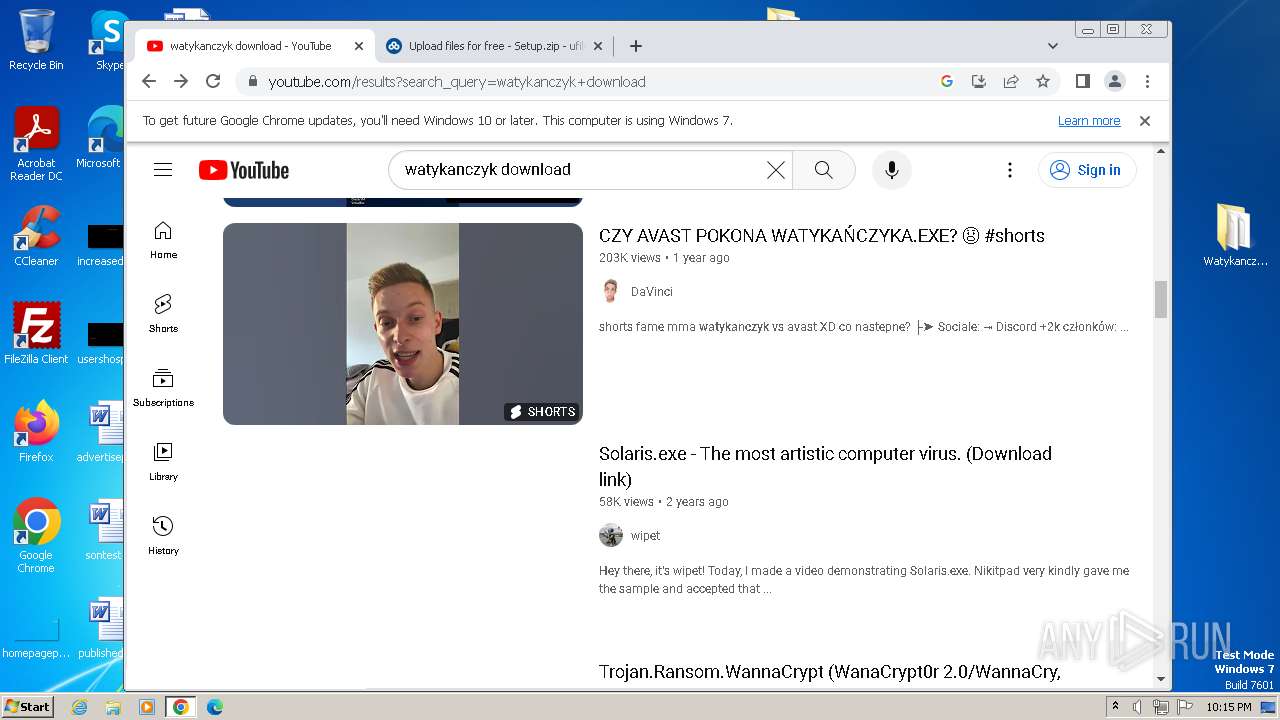Close the Upload files for free tab

598,46
